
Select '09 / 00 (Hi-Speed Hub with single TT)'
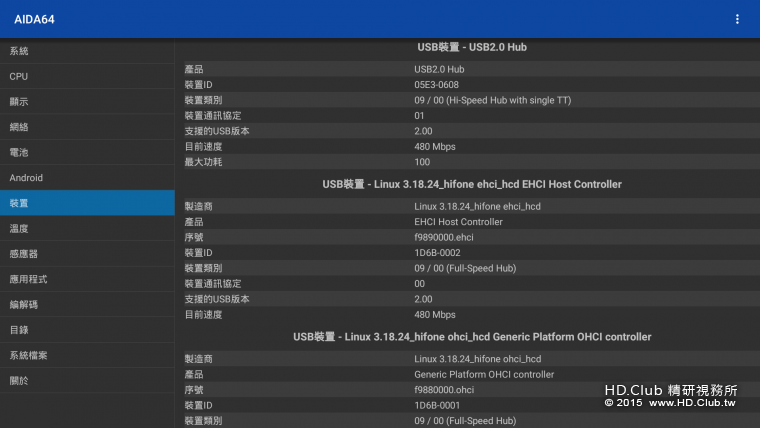492,100
